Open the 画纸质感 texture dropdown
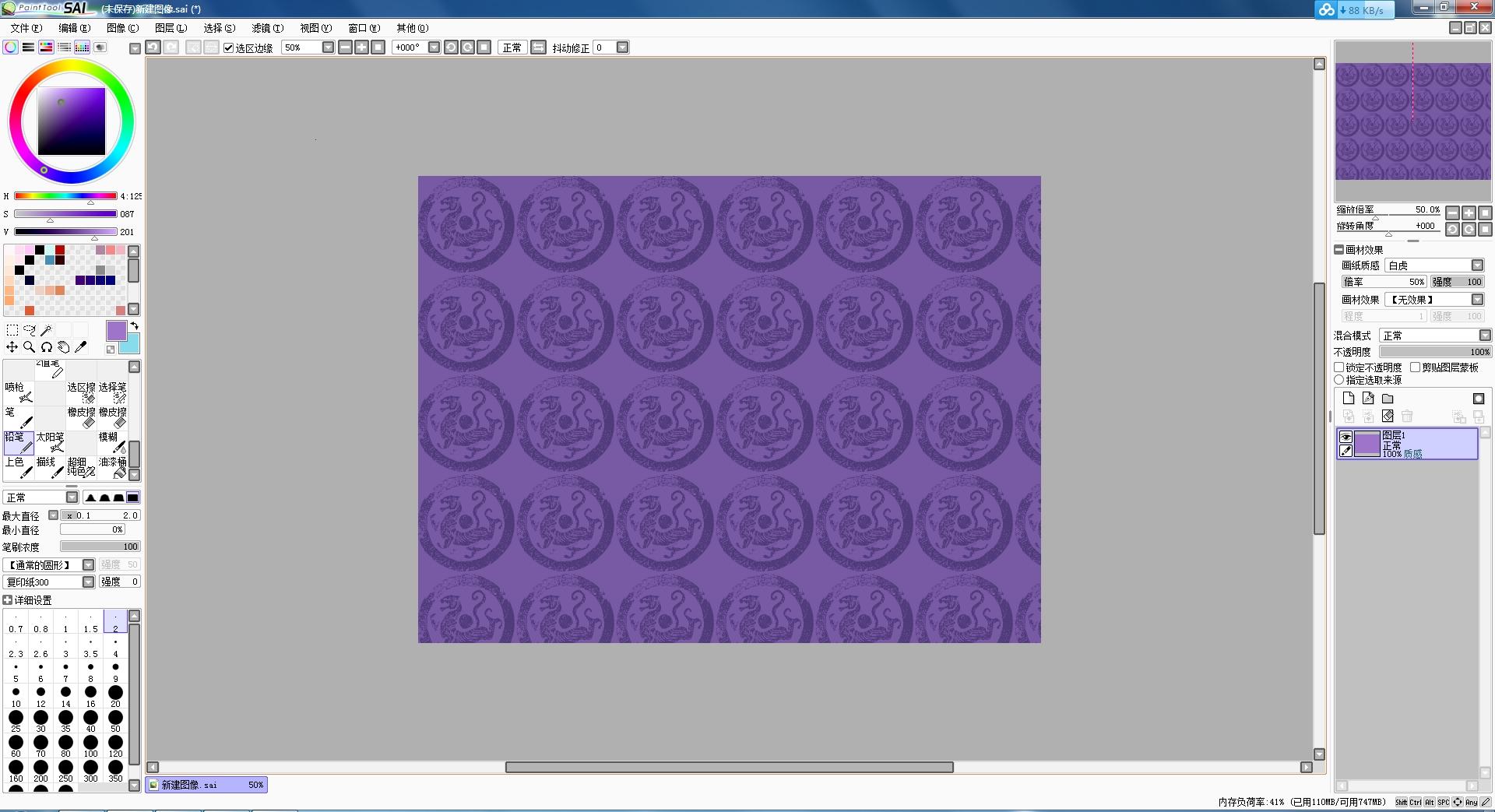The image size is (1495, 812). click(x=1477, y=265)
